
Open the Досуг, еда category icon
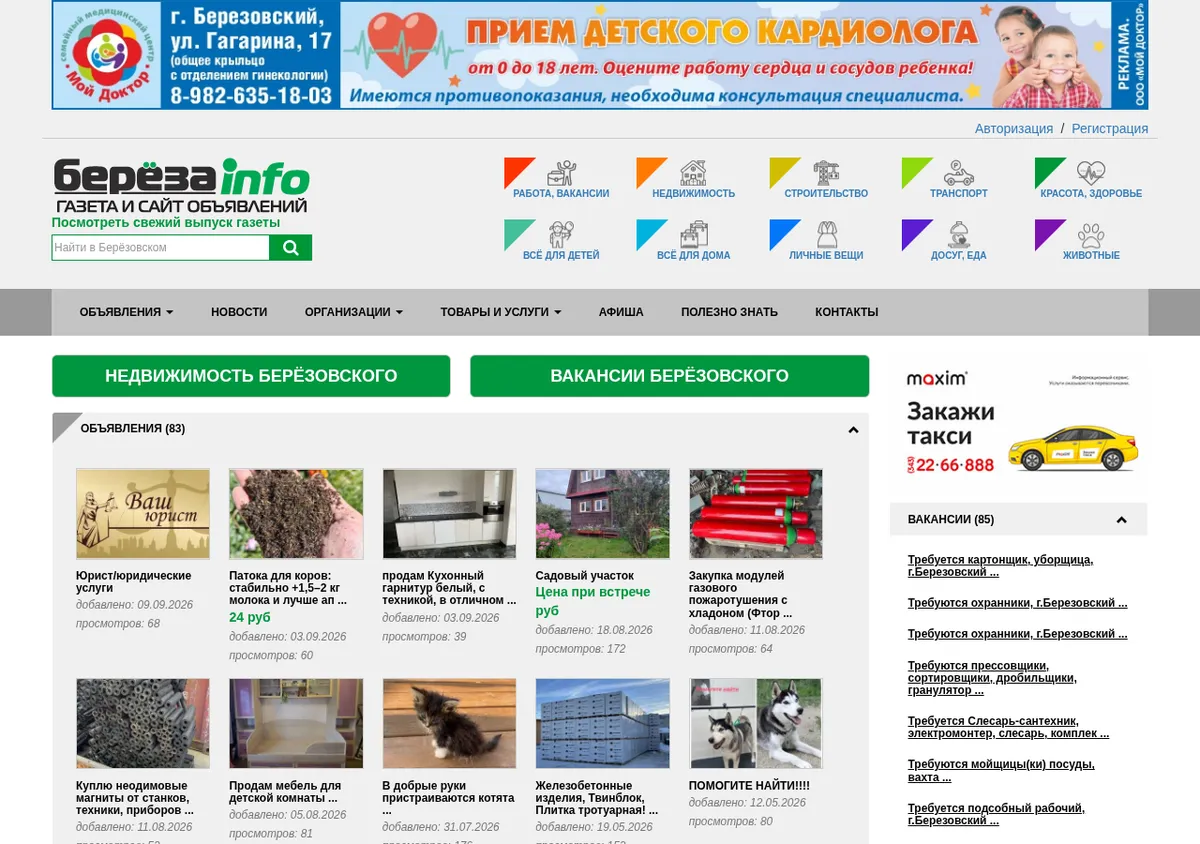(959, 235)
